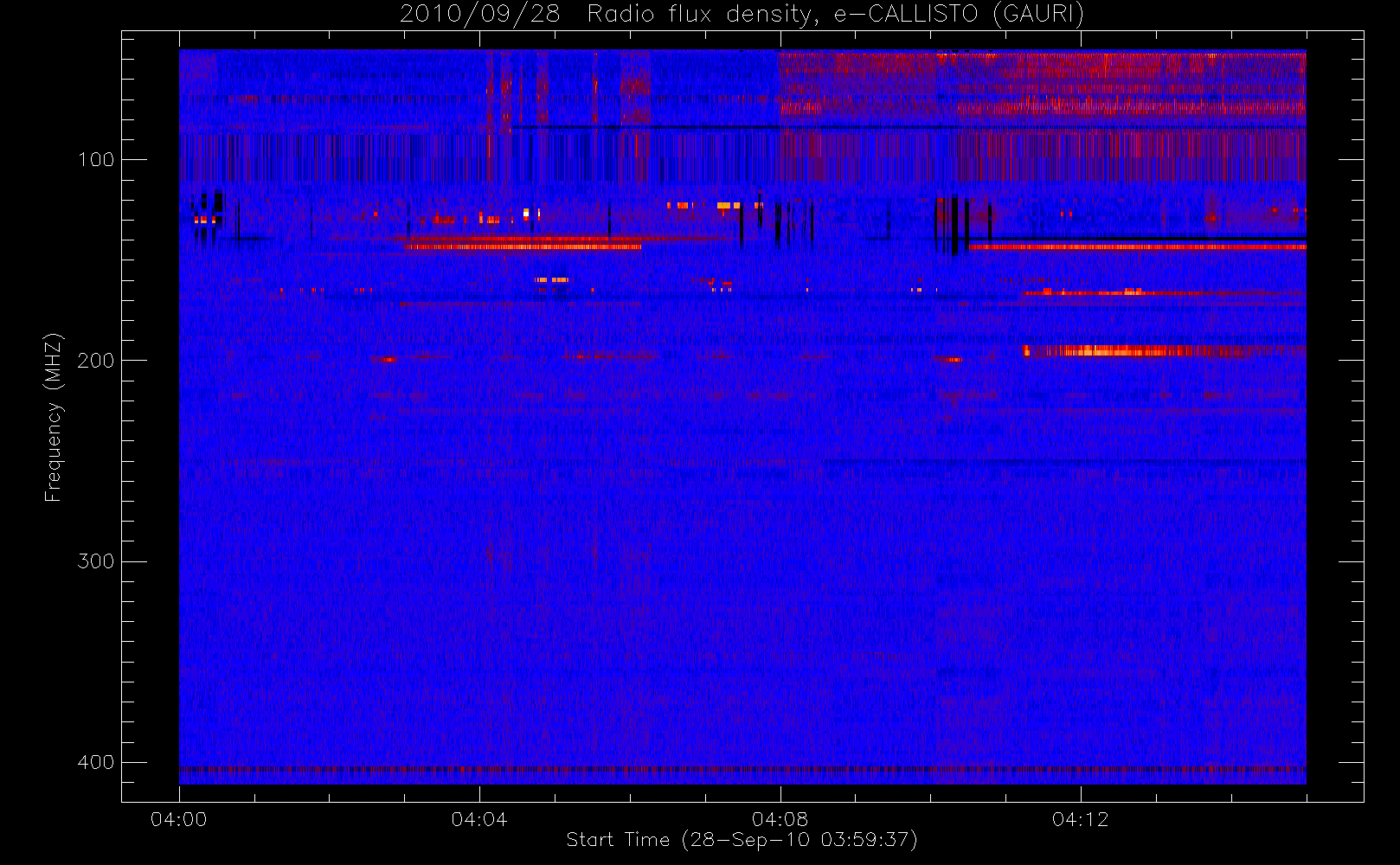The width and height of the screenshot is (1400, 865).
Task: Click the 04:04 time tick label
Action: tap(479, 819)
